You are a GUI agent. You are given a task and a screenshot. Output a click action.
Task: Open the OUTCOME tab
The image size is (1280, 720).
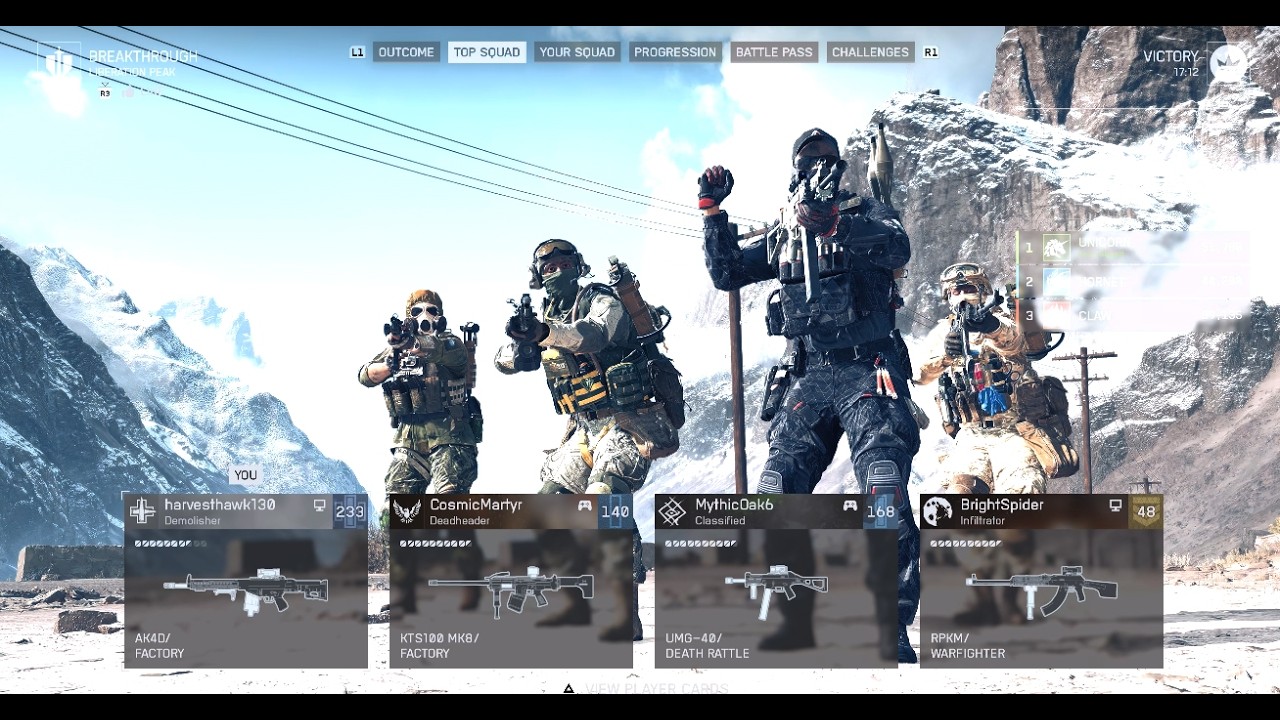(x=406, y=52)
